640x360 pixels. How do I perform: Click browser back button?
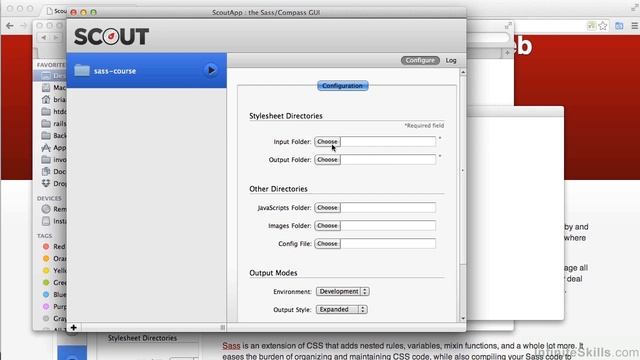pos(10,26)
